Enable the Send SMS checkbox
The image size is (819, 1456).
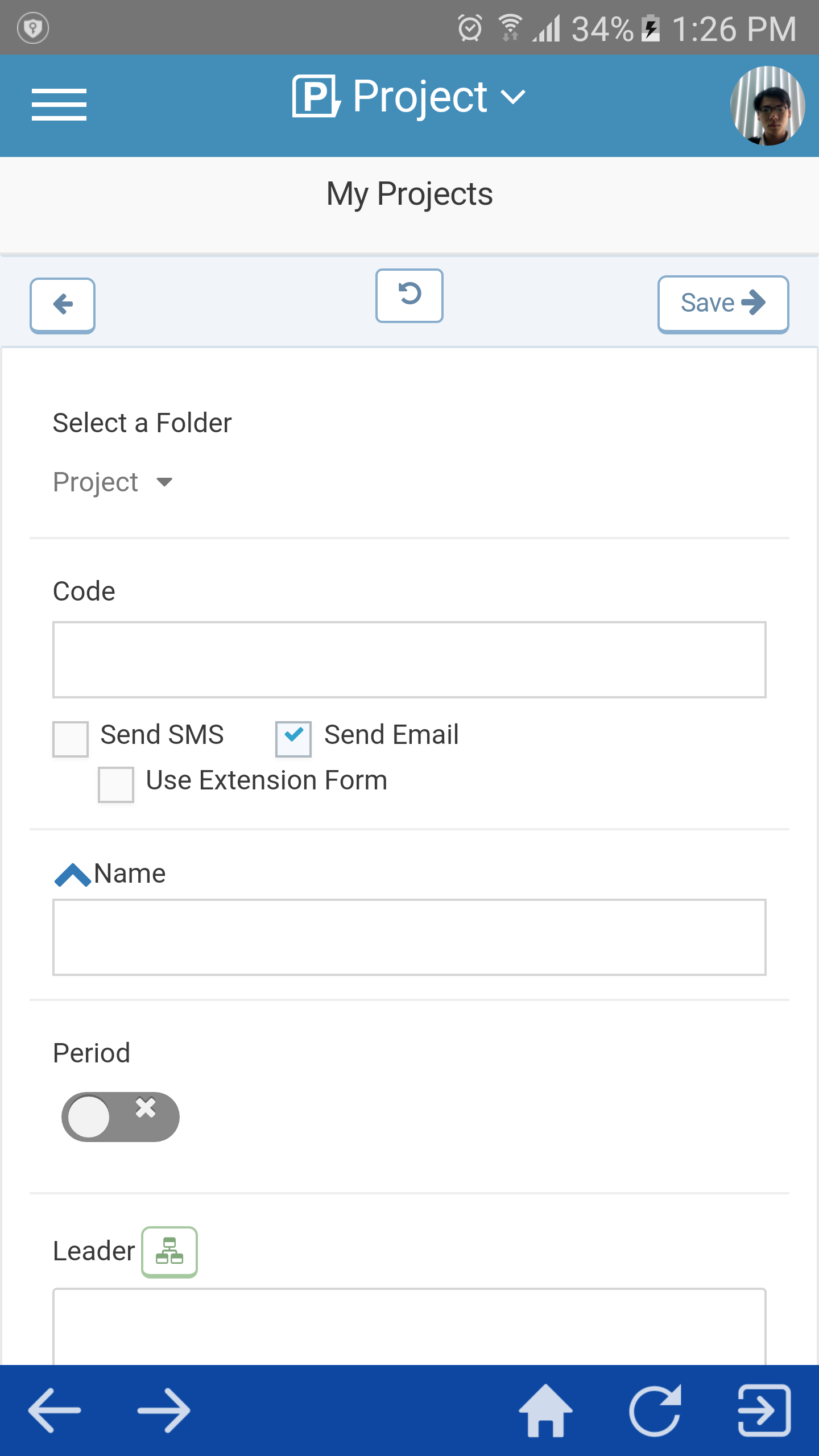pos(71,739)
